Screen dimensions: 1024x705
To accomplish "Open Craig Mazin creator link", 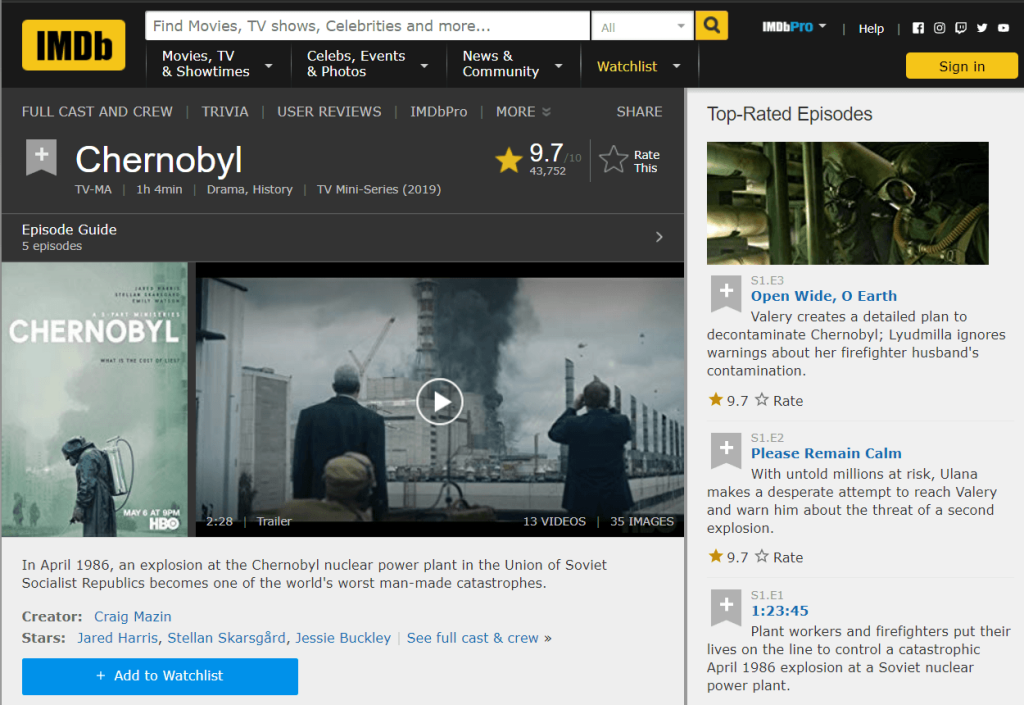I will click(x=133, y=616).
